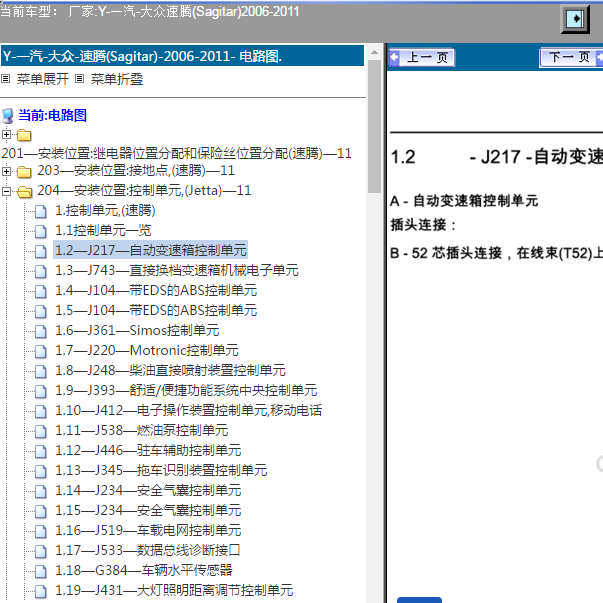Image resolution: width=603 pixels, height=603 pixels.
Task: Click 菜单展开 to expand all menus
Action: click(42, 79)
